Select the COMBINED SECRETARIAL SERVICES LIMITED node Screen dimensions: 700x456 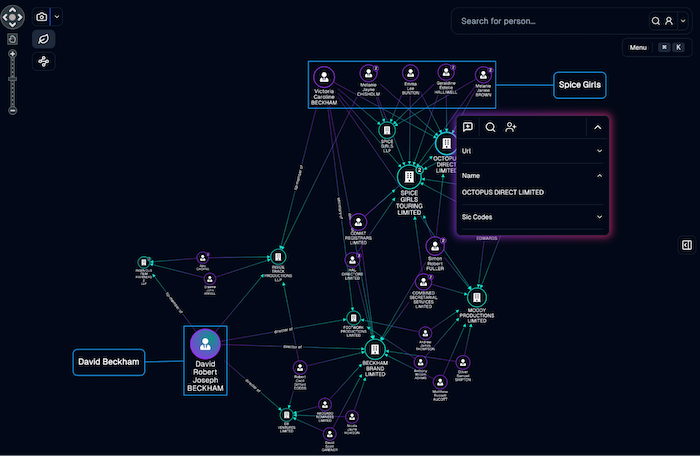coord(423,282)
